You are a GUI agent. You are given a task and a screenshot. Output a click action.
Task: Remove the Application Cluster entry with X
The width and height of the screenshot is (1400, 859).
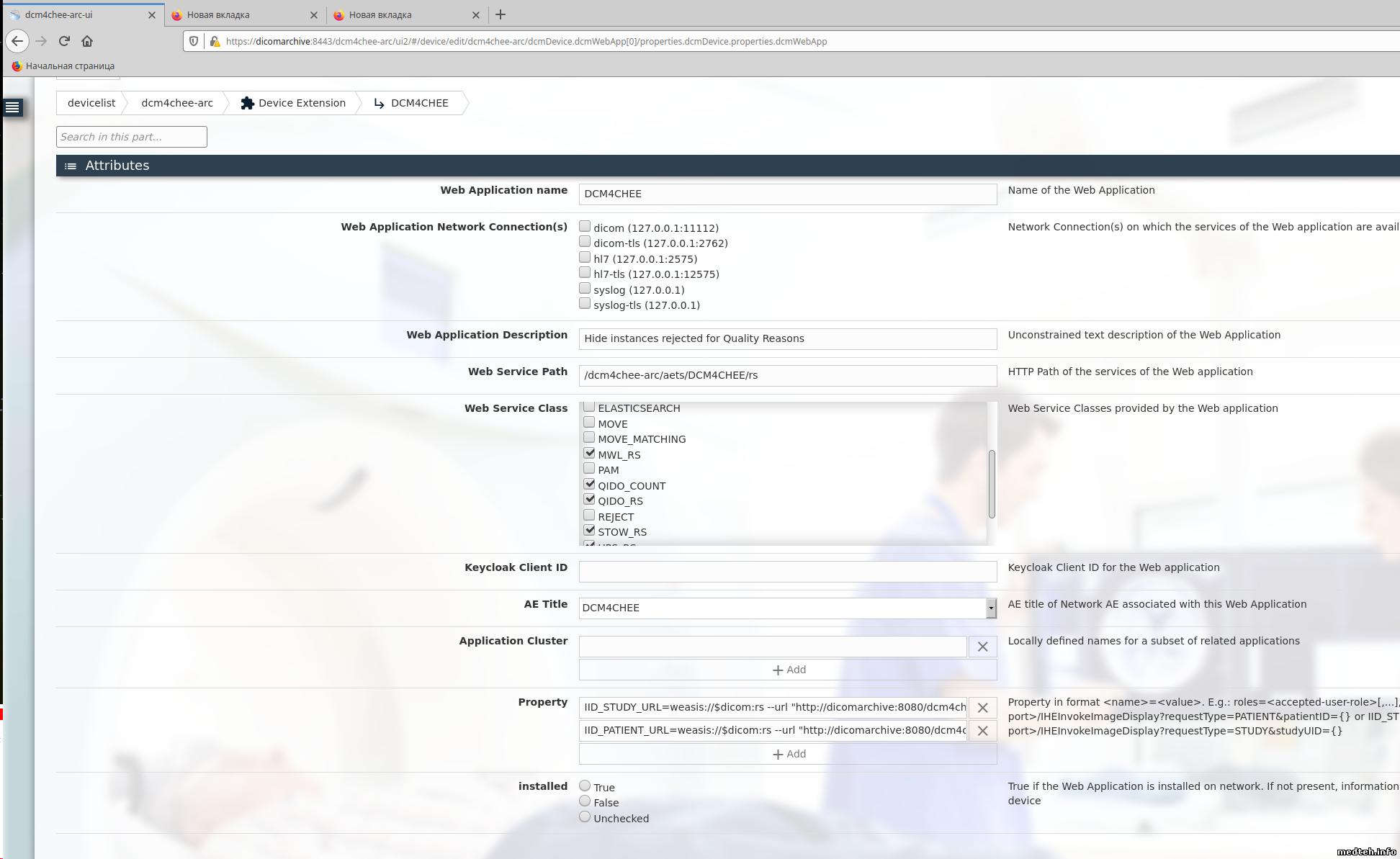982,647
